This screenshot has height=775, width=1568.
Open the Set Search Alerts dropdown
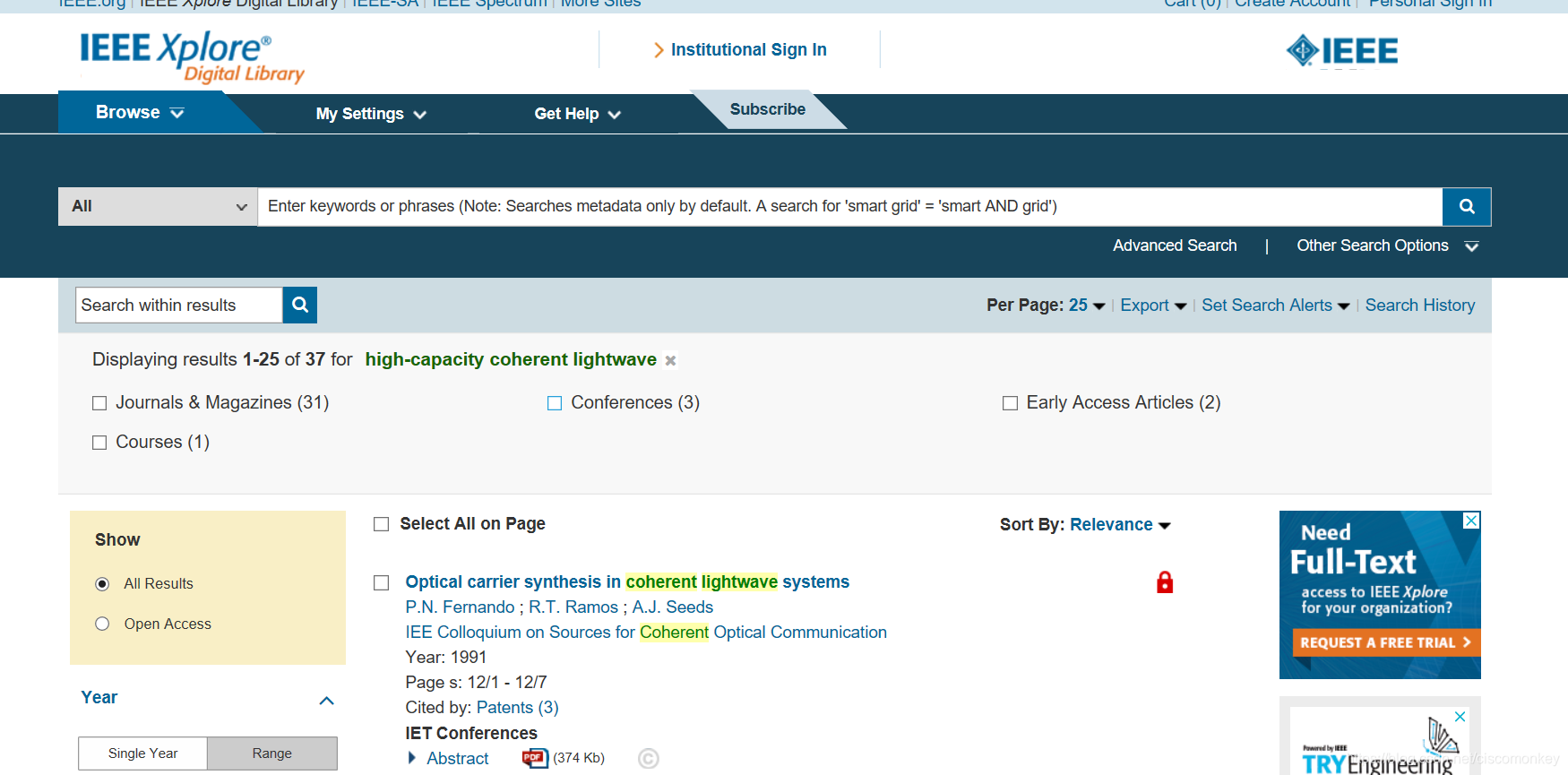[1275, 306]
